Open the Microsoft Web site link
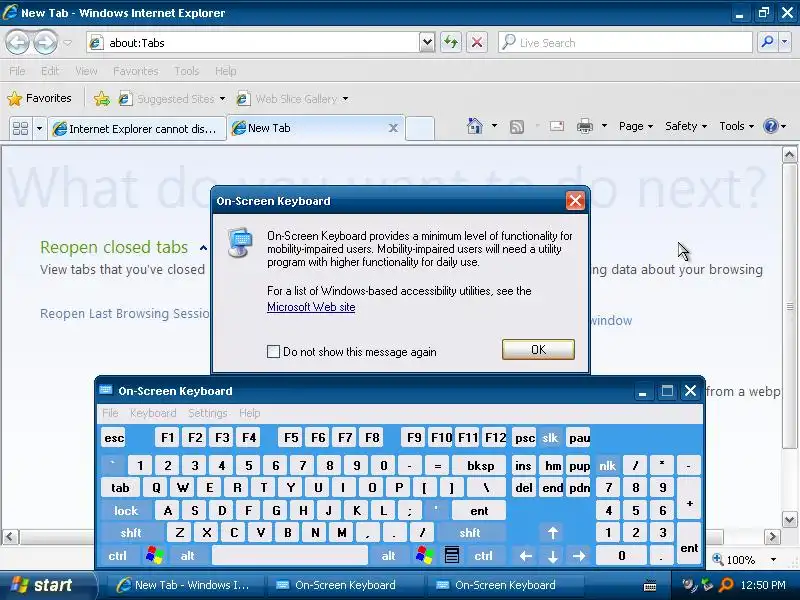The width and height of the screenshot is (800, 600). coord(311,307)
